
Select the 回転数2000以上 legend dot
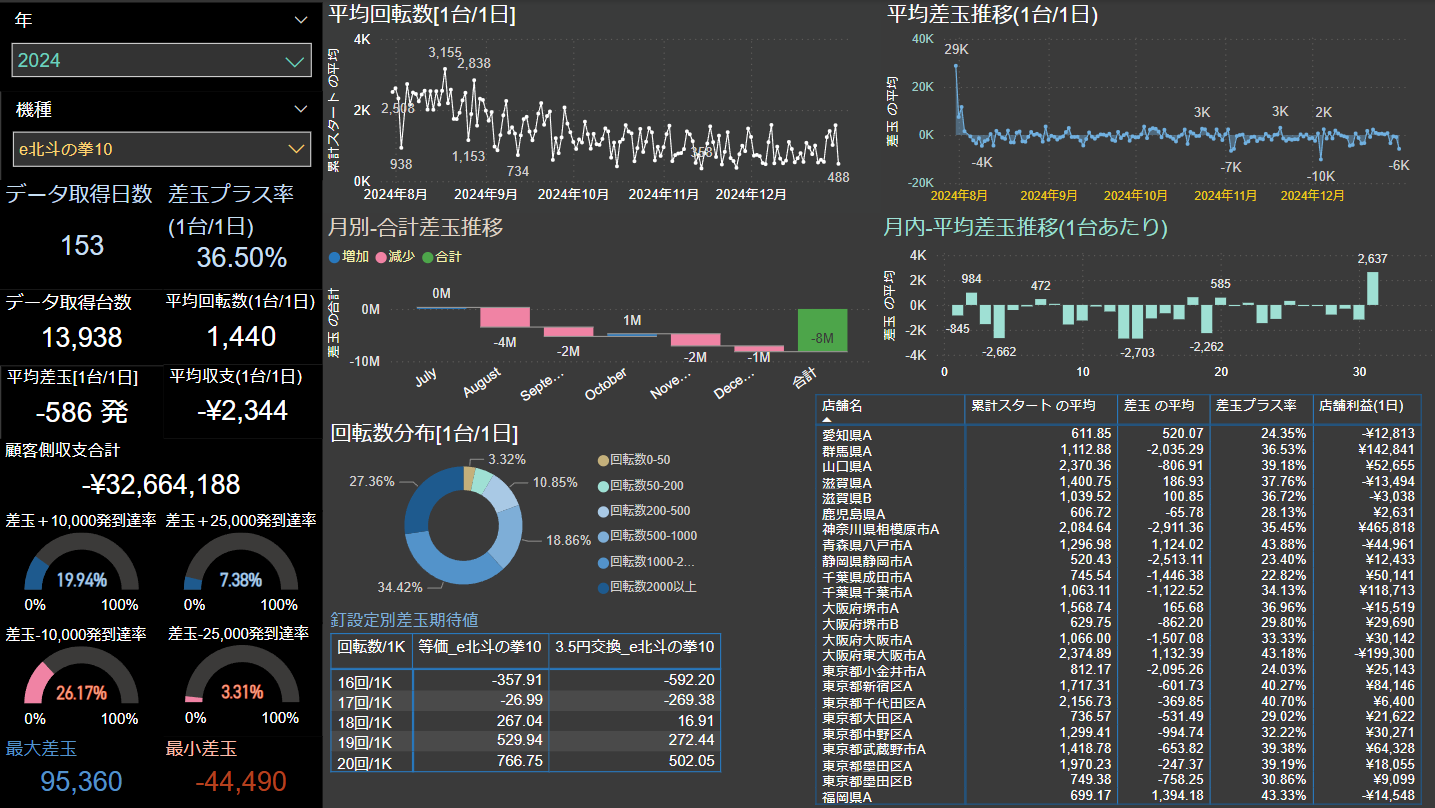(602, 587)
